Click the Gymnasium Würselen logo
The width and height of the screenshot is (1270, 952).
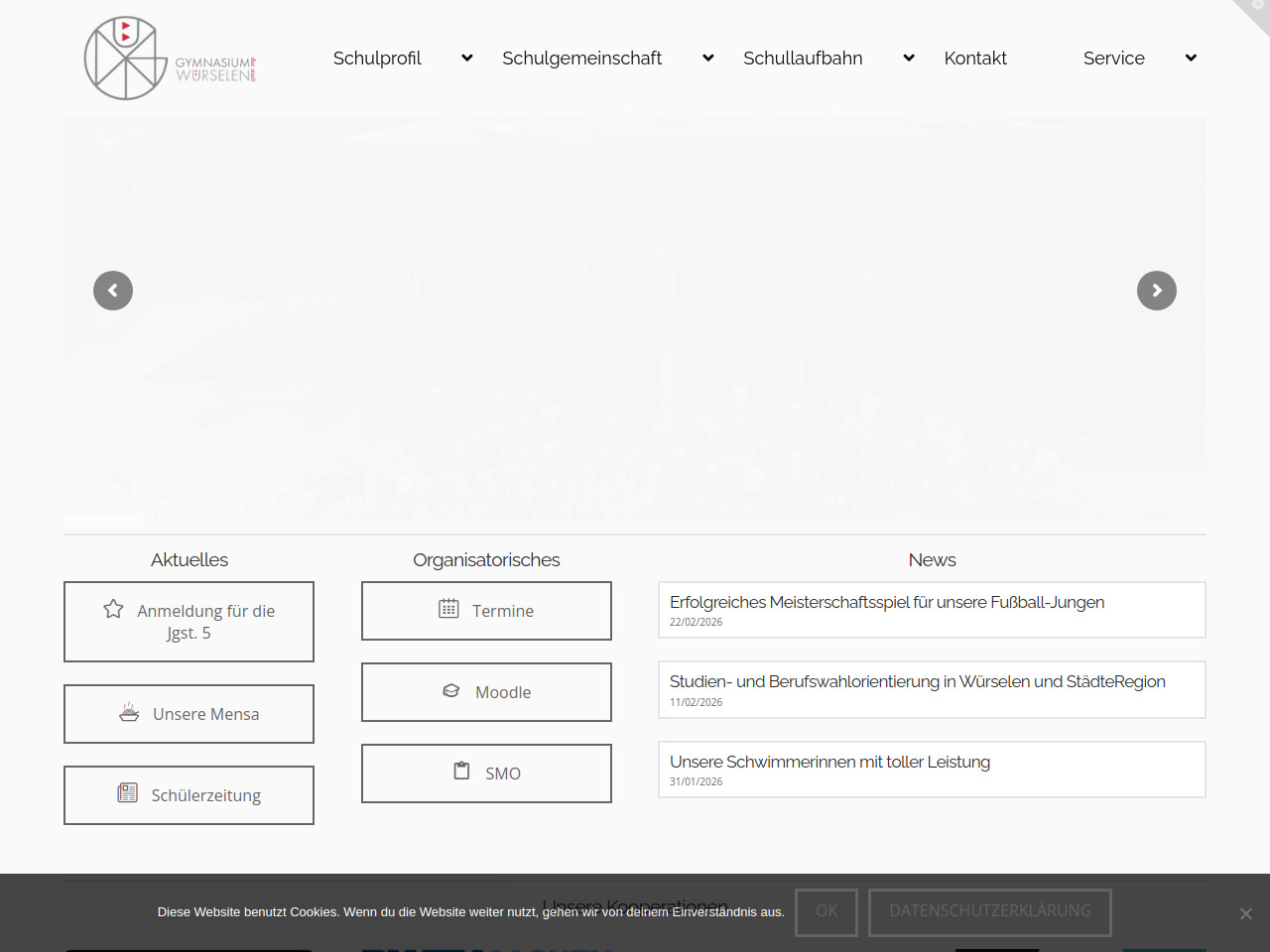pyautogui.click(x=170, y=59)
